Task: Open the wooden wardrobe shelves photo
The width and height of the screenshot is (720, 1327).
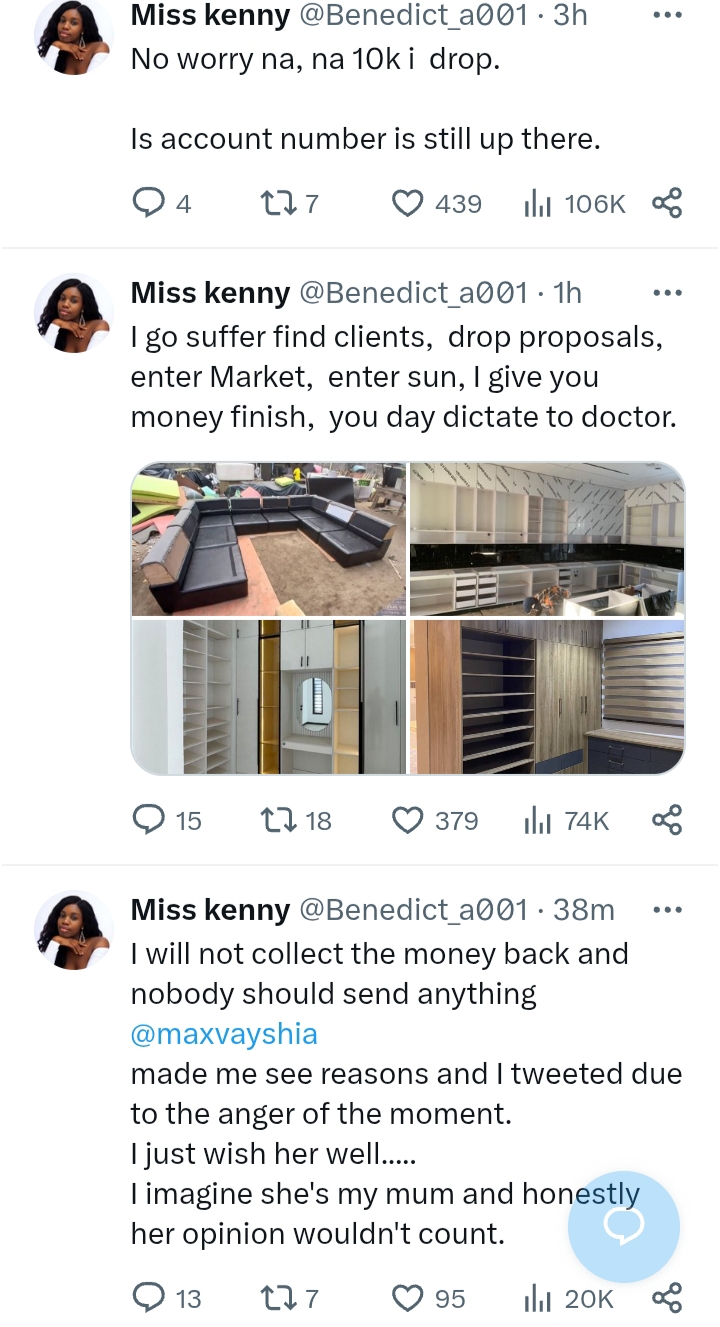Action: [x=547, y=697]
